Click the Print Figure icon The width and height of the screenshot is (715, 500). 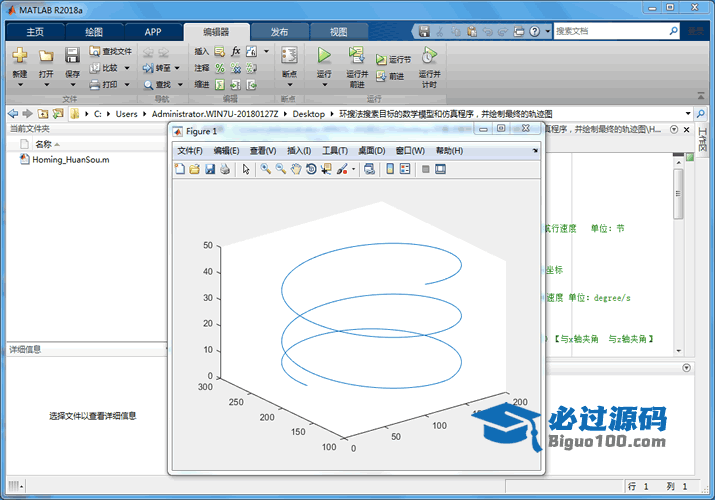[x=225, y=170]
